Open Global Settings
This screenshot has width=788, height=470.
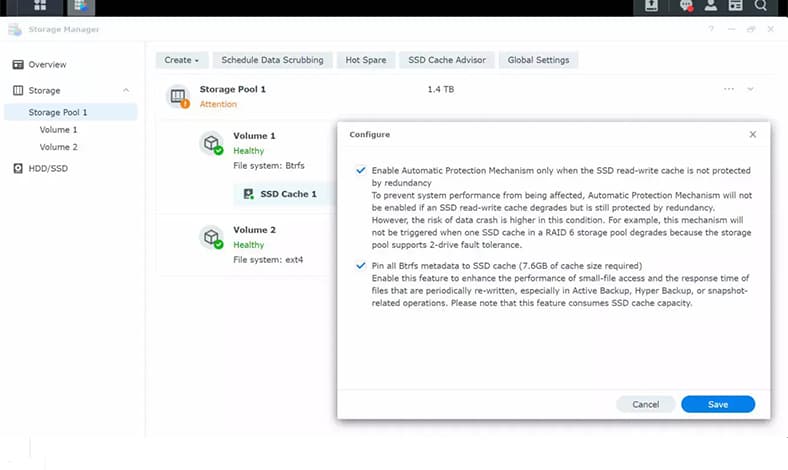538,60
